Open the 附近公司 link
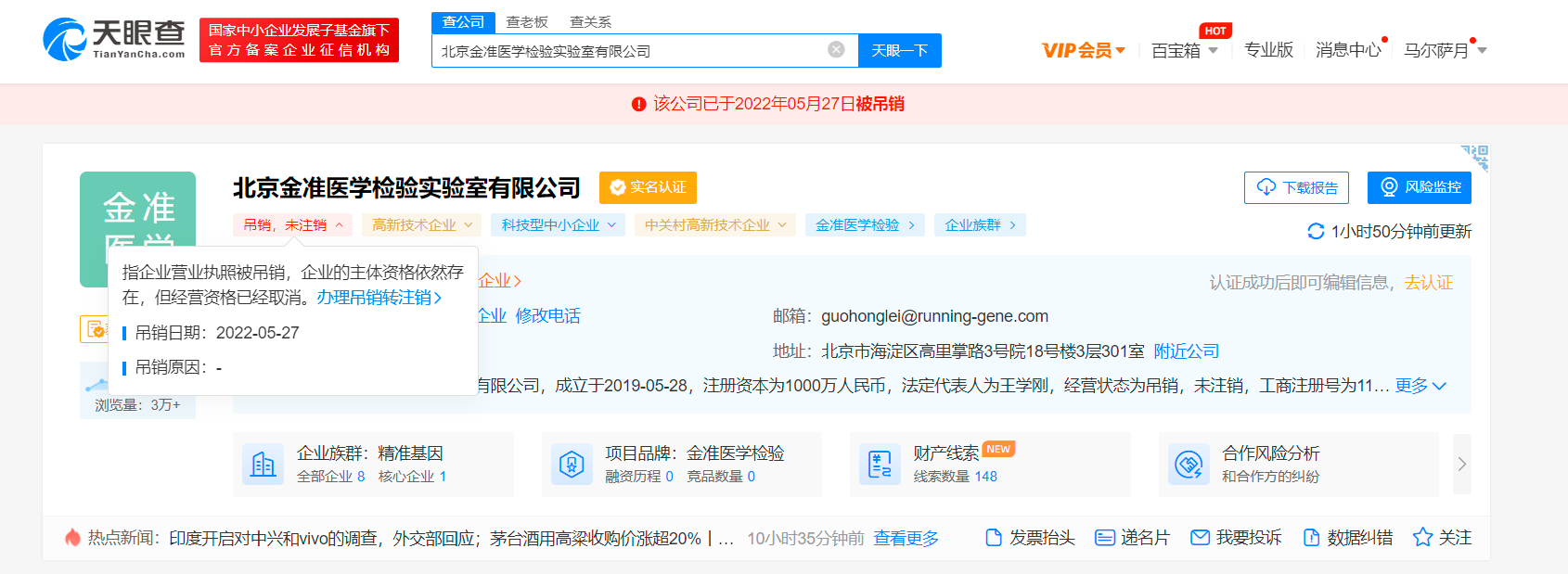Image resolution: width=1568 pixels, height=574 pixels. pyautogui.click(x=1187, y=351)
